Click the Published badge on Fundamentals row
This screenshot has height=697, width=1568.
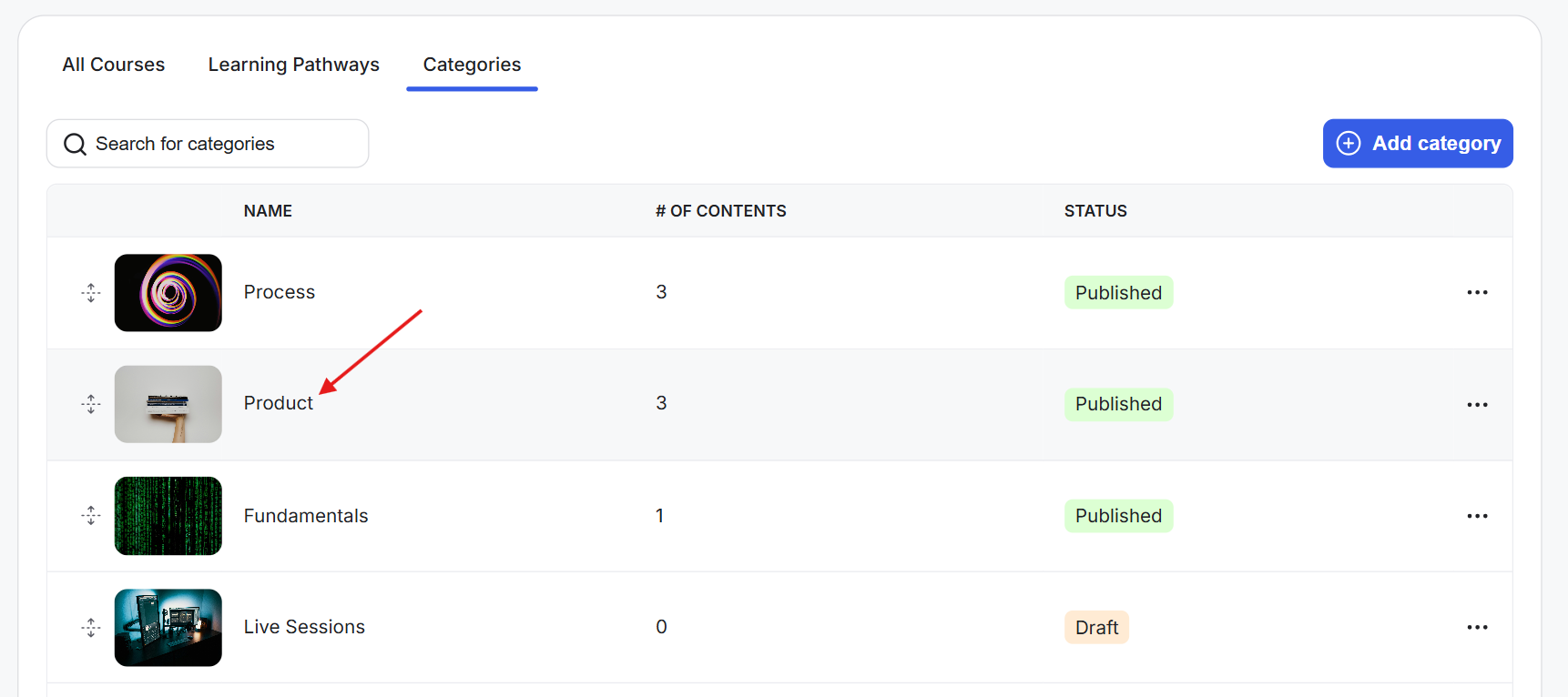click(1118, 516)
